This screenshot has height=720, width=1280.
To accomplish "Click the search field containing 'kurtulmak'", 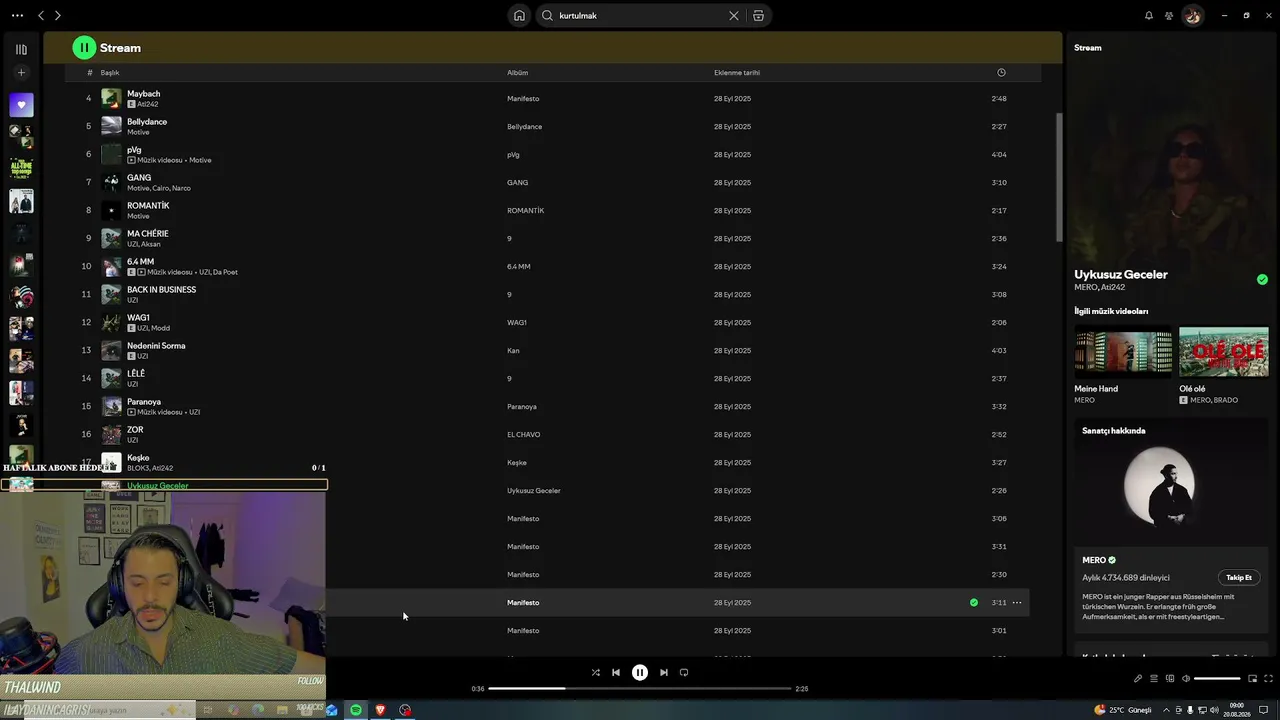I will [640, 16].
